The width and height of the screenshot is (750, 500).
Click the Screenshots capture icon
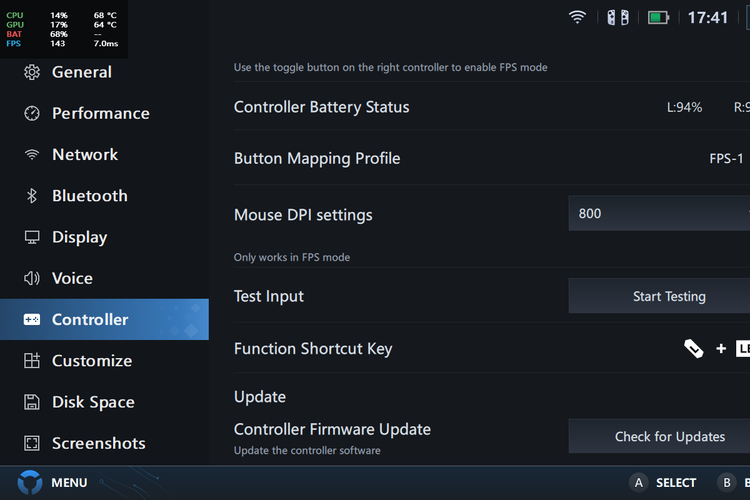tap(32, 443)
